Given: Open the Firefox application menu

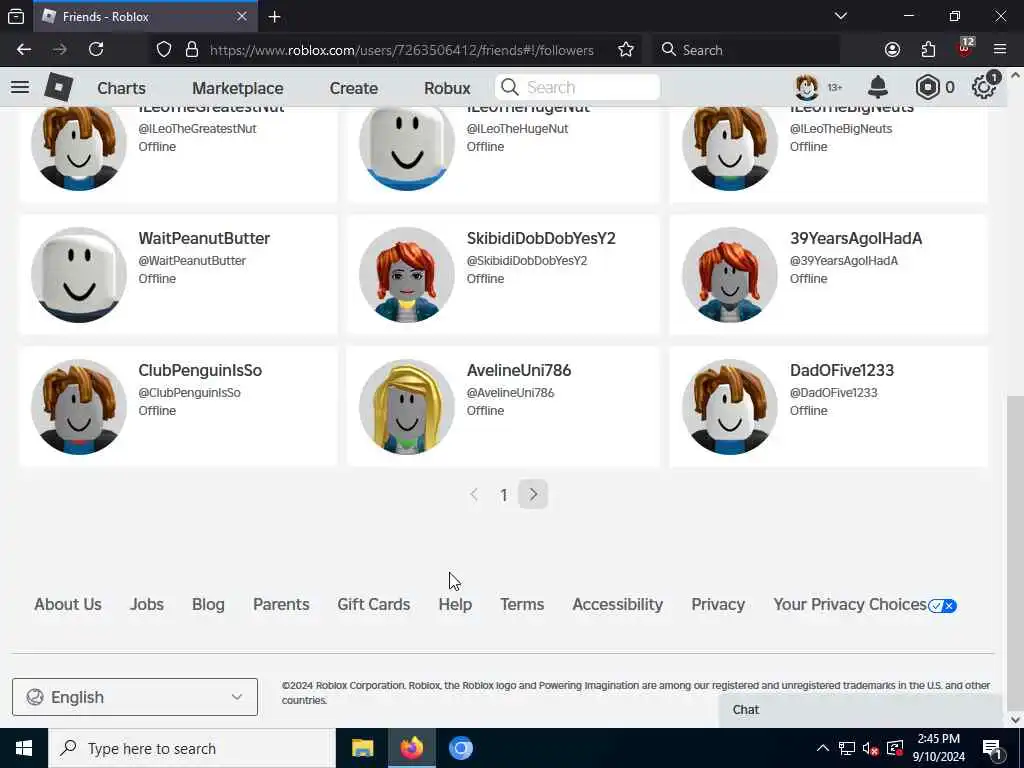Looking at the screenshot, I should 1000,50.
